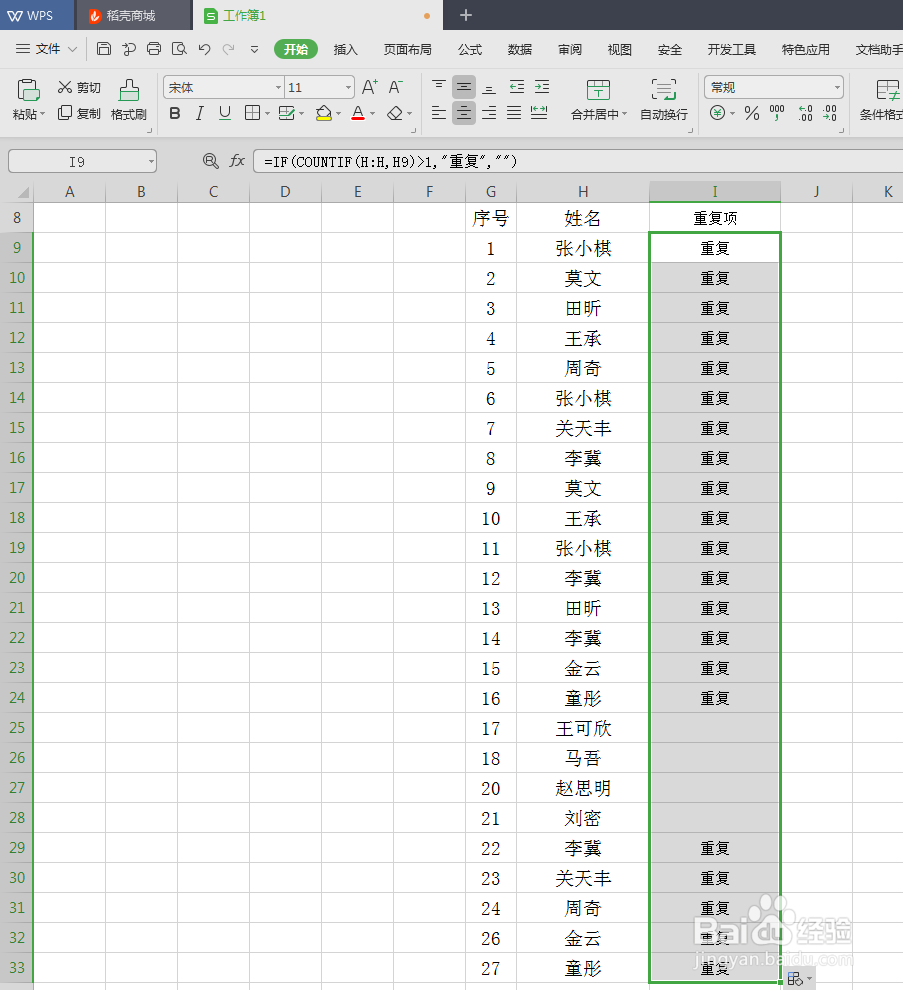The width and height of the screenshot is (903, 990).
Task: Switch to 视图 (View) tab
Action: [x=619, y=49]
